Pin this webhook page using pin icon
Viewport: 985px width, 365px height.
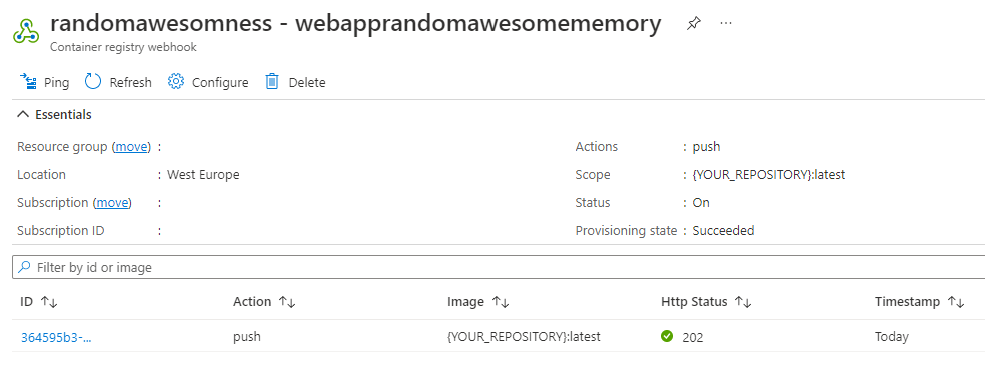pos(694,24)
